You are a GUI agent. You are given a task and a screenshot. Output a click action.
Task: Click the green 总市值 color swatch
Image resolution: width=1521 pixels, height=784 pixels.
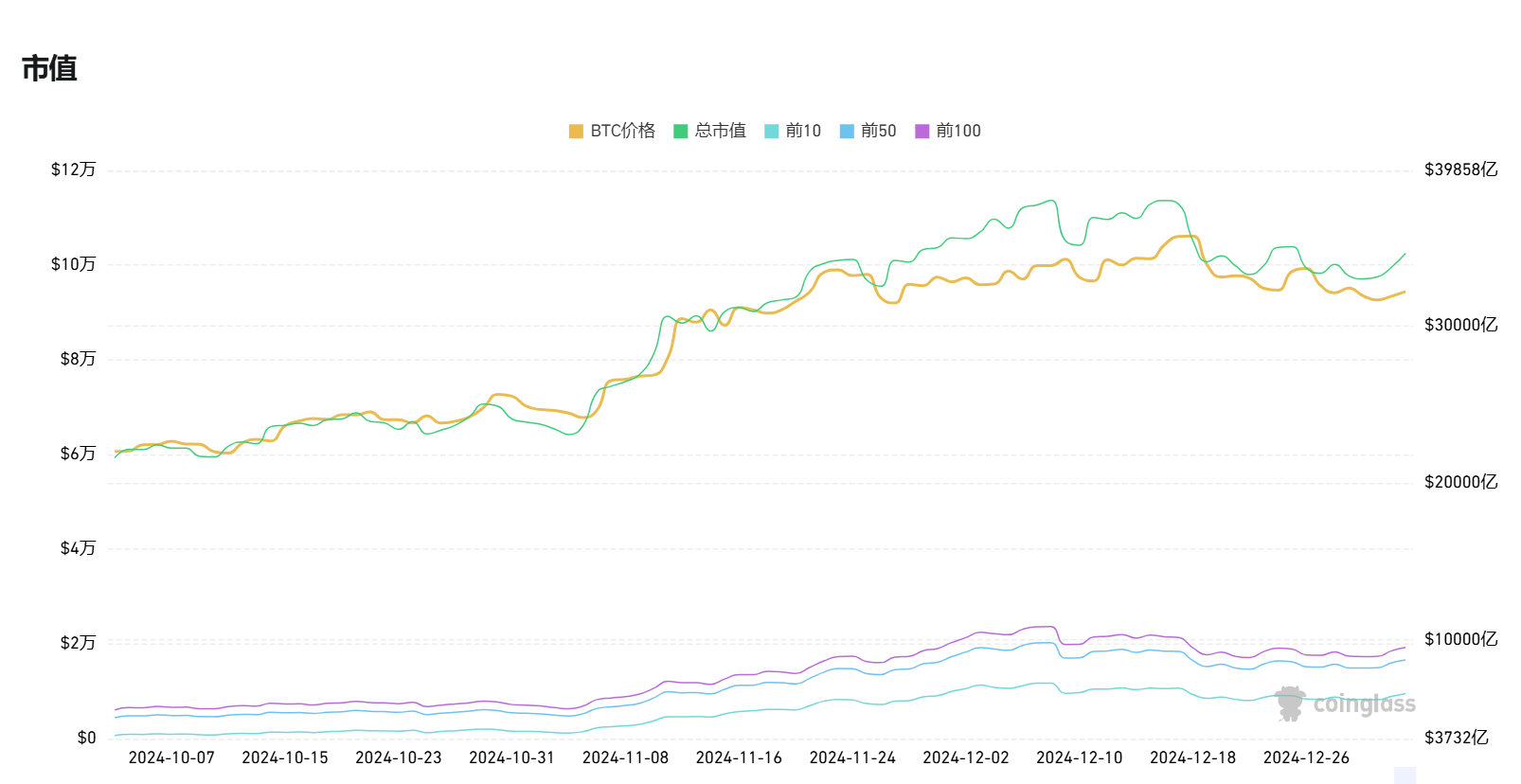tap(680, 131)
